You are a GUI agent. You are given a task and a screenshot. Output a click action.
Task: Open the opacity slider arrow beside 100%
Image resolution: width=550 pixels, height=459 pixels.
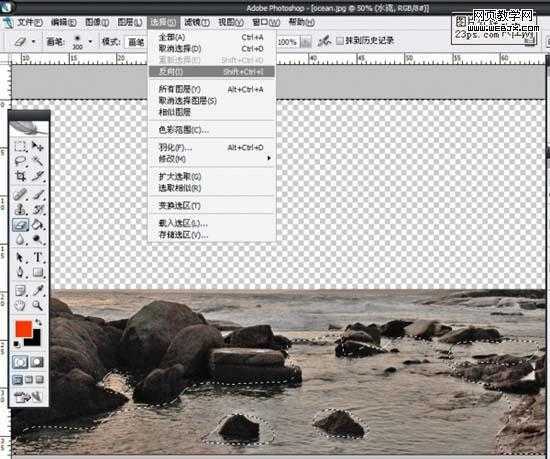coord(306,42)
